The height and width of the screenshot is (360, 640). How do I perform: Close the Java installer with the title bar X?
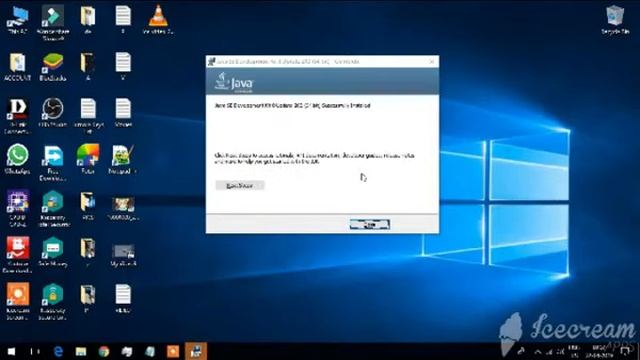point(432,62)
